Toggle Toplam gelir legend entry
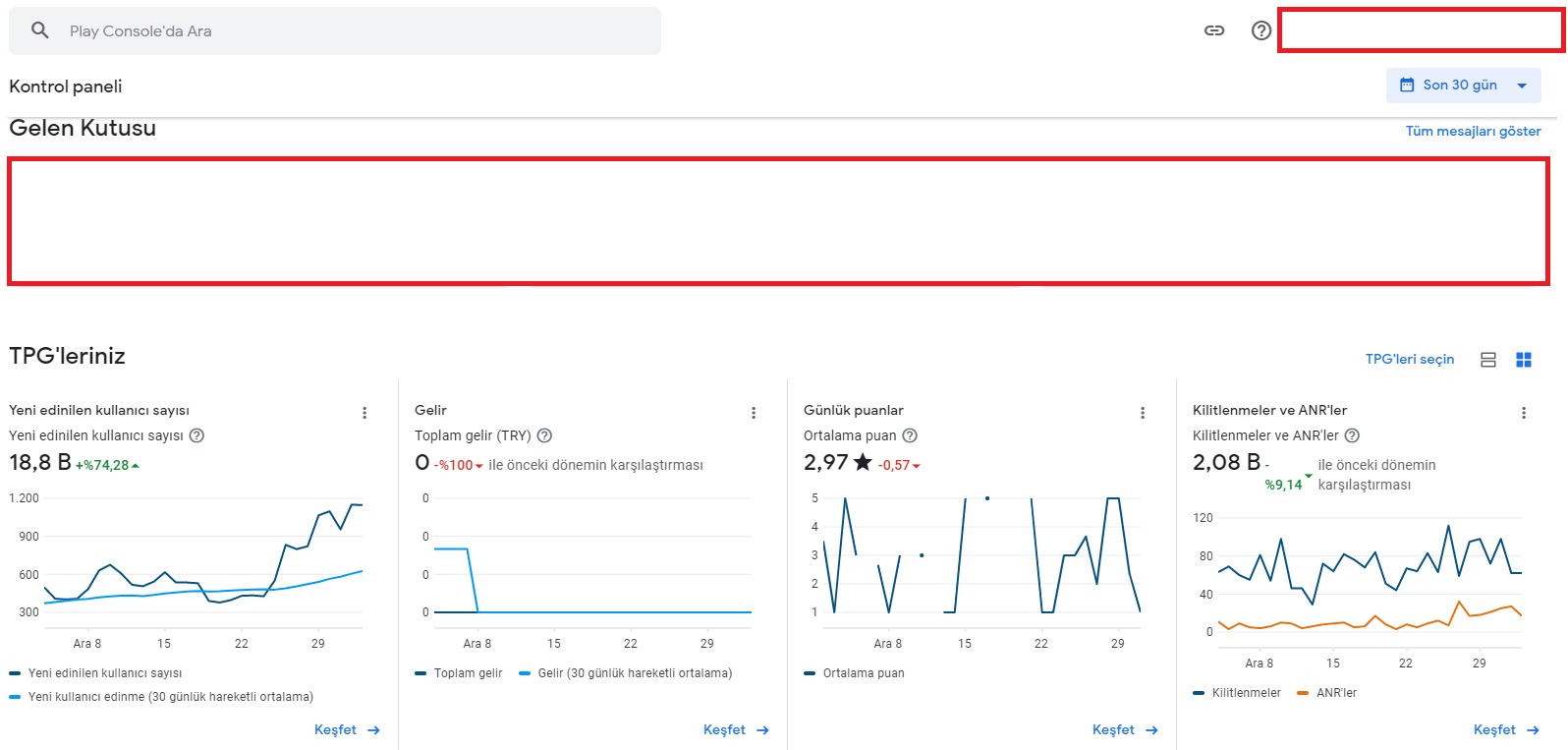The height and width of the screenshot is (750, 1568). pos(459,673)
